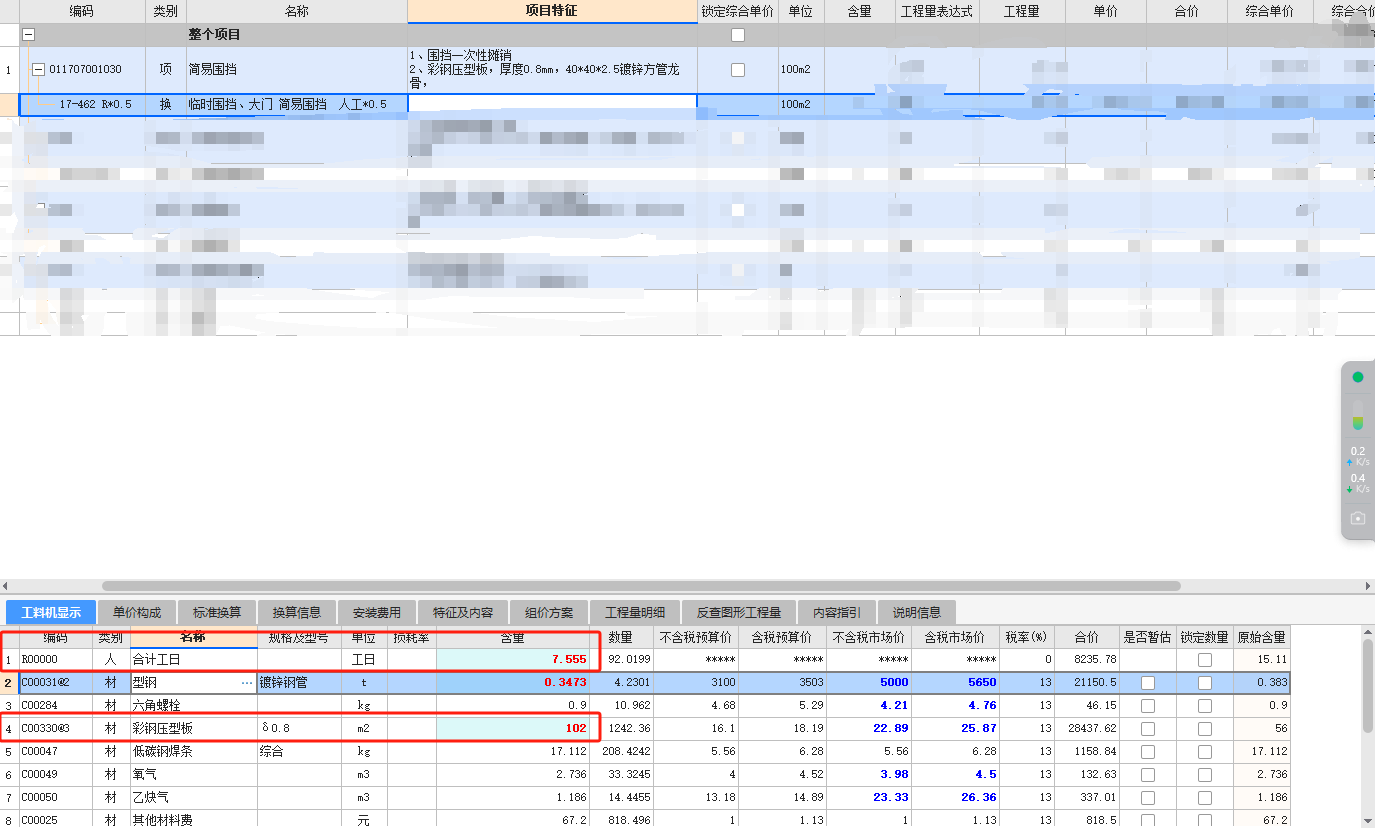The height and width of the screenshot is (828, 1375).
Task: Click 不含税市场价 value 5000 for 型钢
Action: pos(868,683)
